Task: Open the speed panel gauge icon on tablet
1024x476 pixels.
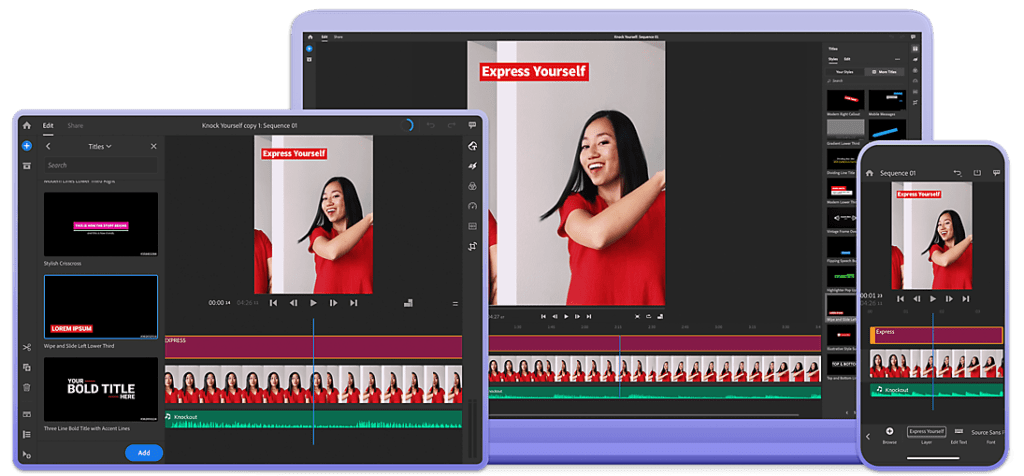Action: 472,206
